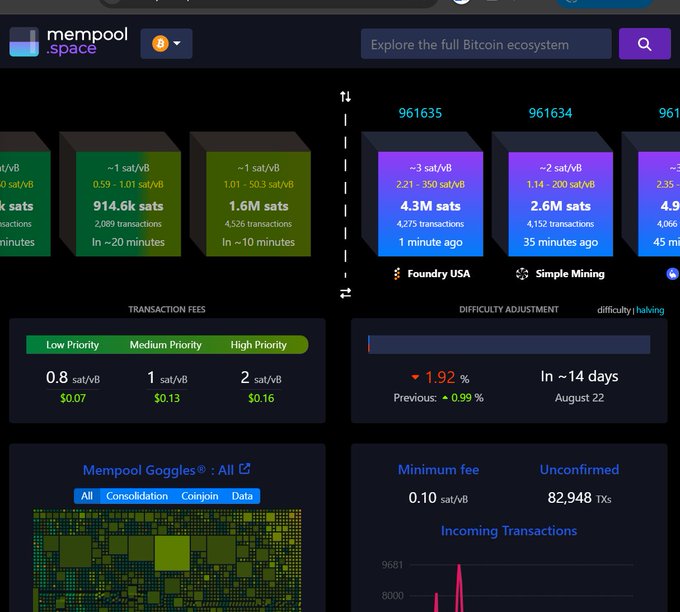
Task: Open the pending block with 1.6M sats
Action: tap(258, 204)
